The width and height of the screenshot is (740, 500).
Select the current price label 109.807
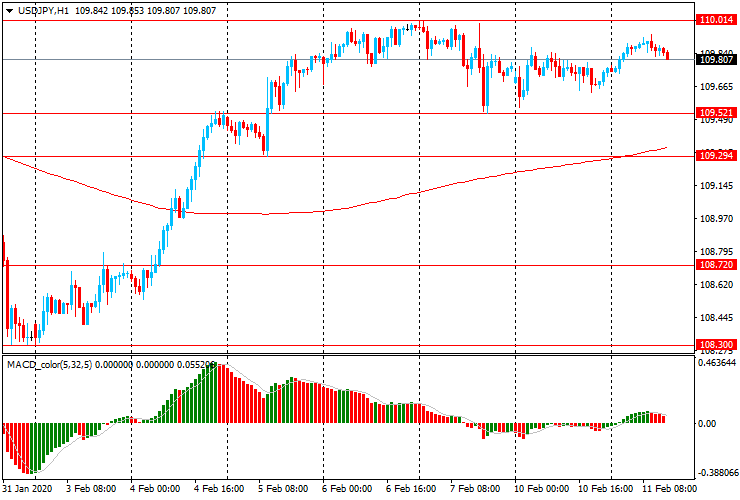716,59
